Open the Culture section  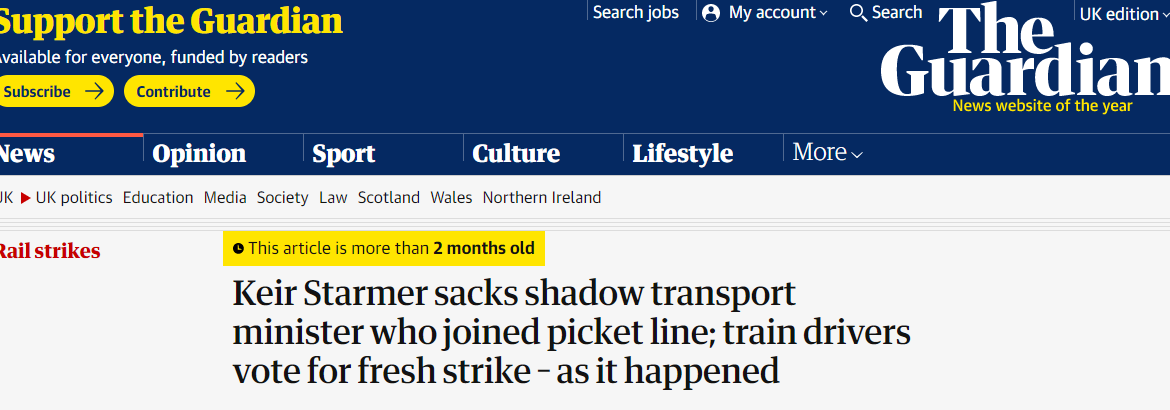pyautogui.click(x=516, y=154)
